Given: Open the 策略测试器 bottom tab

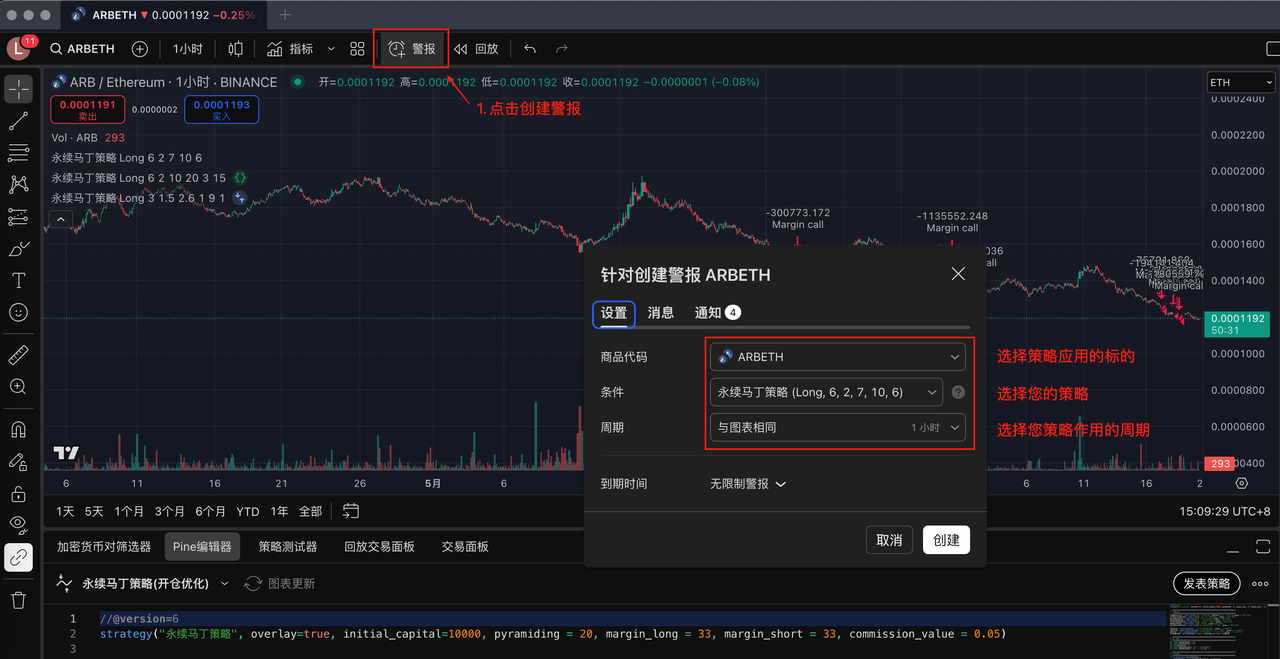Looking at the screenshot, I should pos(287,547).
